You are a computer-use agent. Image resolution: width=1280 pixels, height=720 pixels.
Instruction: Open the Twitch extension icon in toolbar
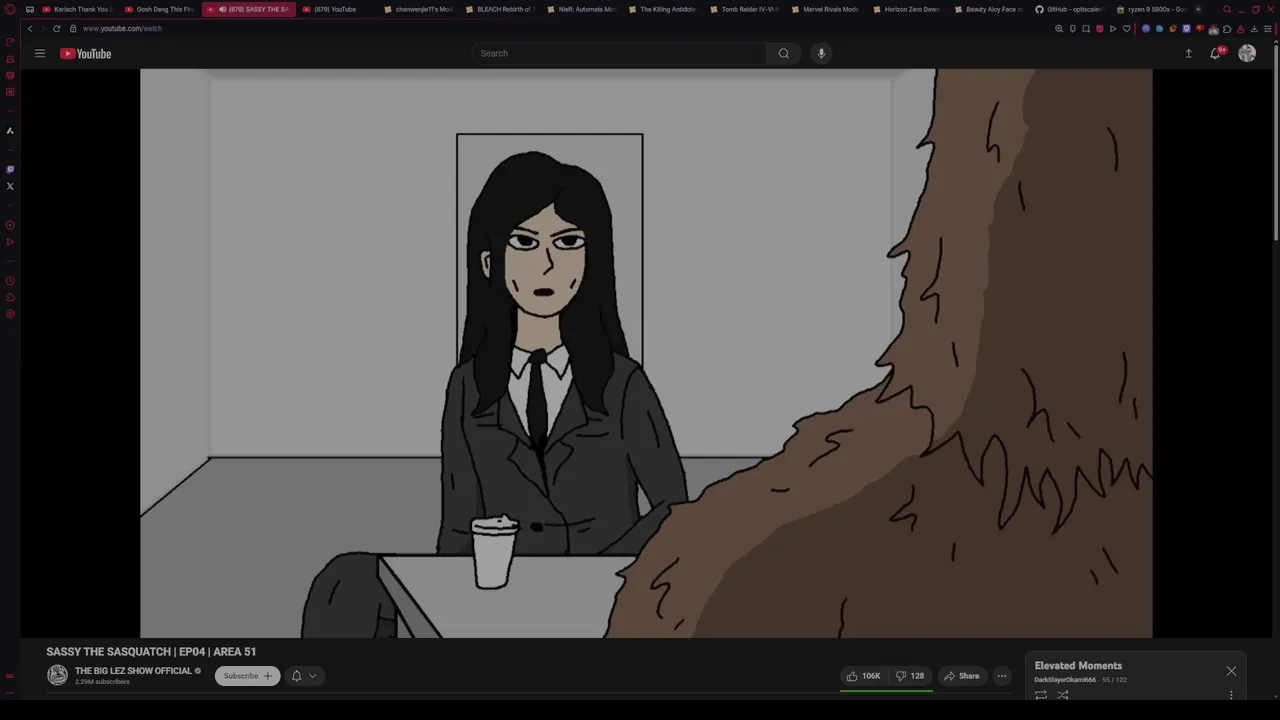tap(1186, 29)
